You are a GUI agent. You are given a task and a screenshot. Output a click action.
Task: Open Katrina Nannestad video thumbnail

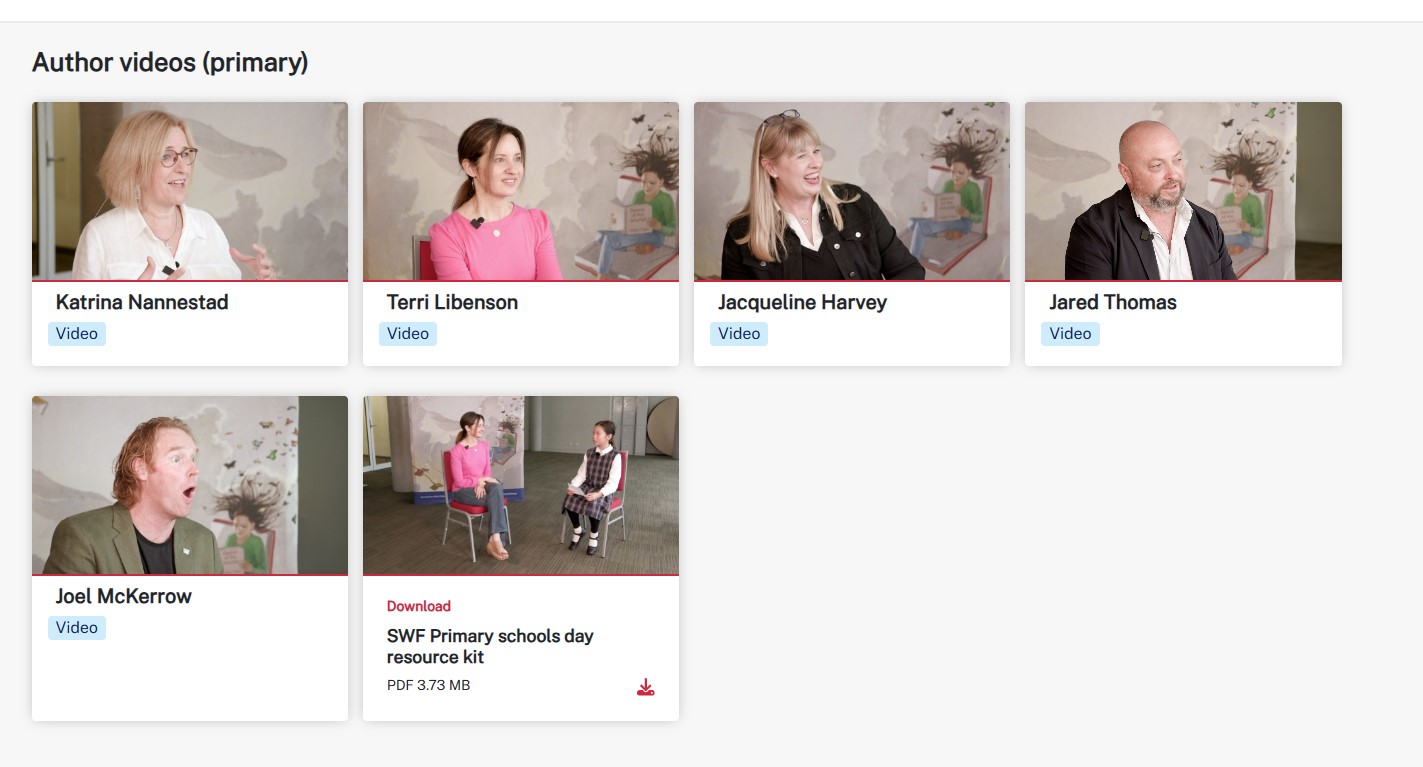pos(190,191)
